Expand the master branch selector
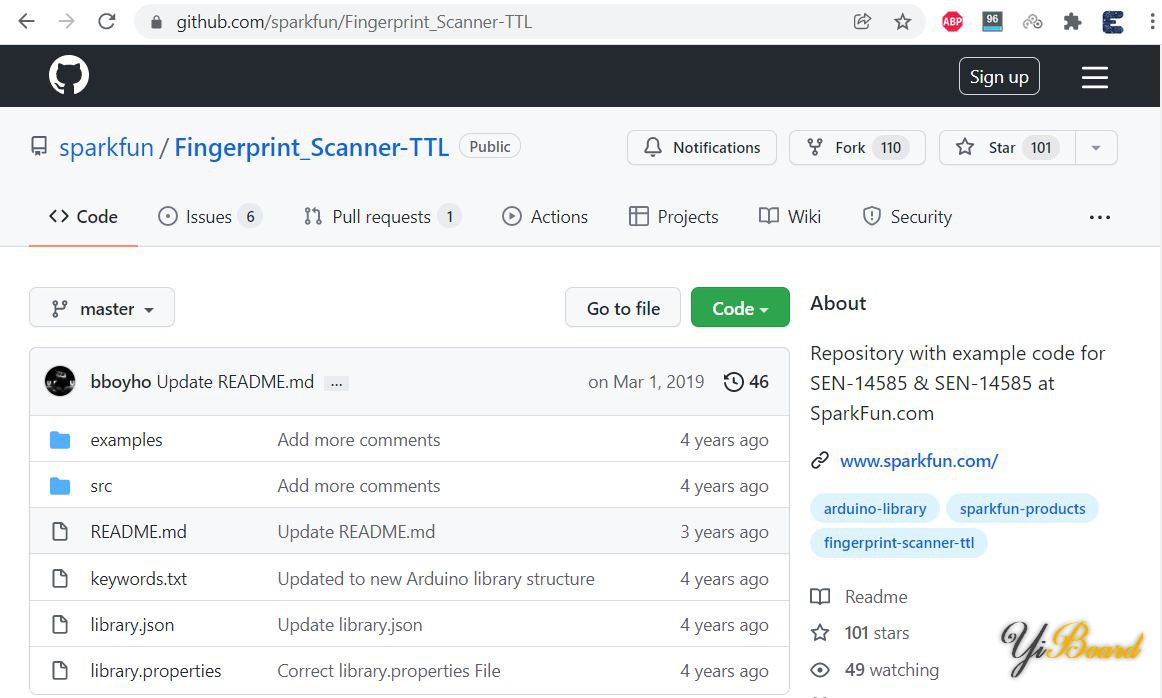 [x=102, y=308]
